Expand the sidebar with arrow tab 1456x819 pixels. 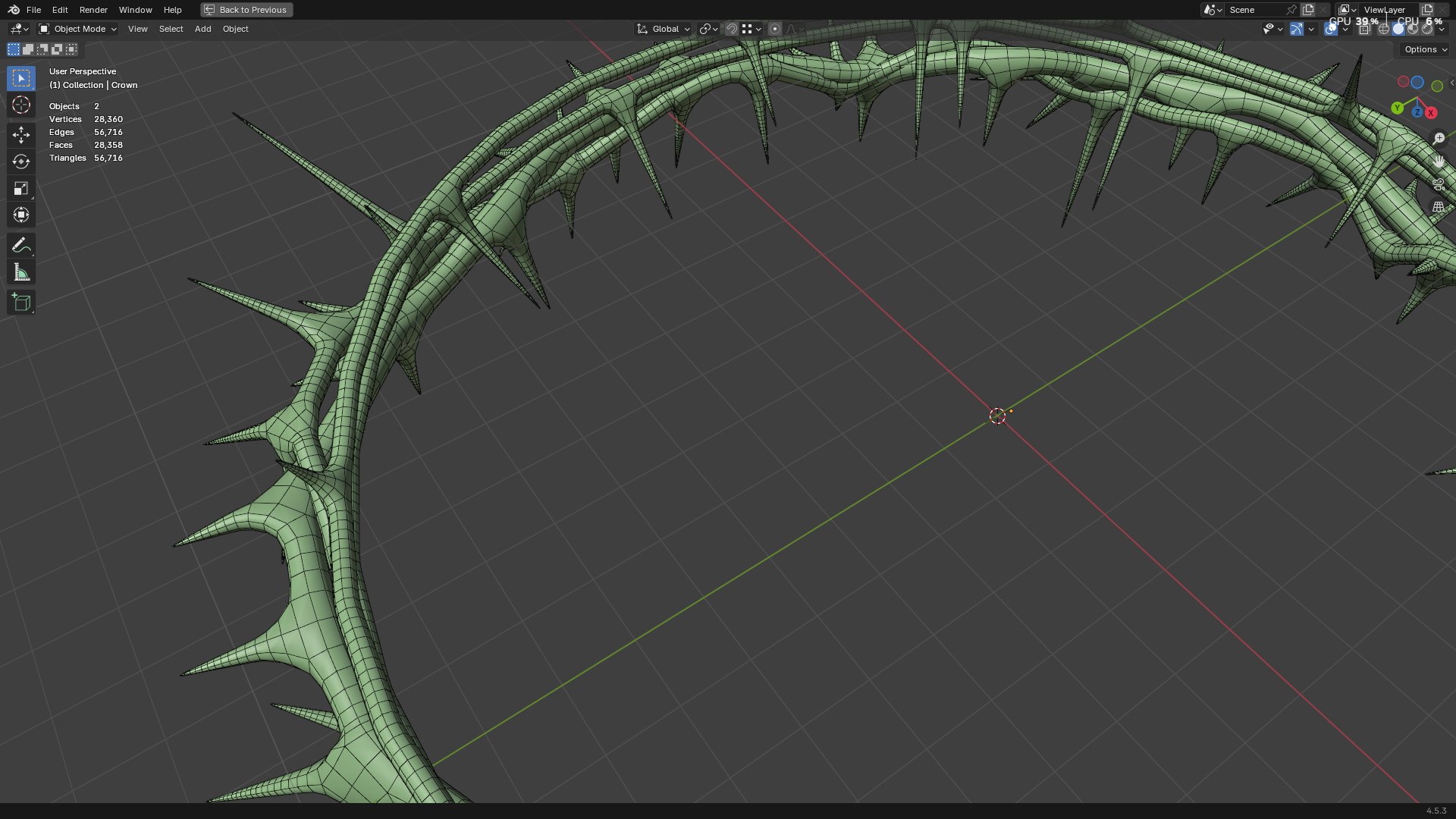coord(1451,83)
